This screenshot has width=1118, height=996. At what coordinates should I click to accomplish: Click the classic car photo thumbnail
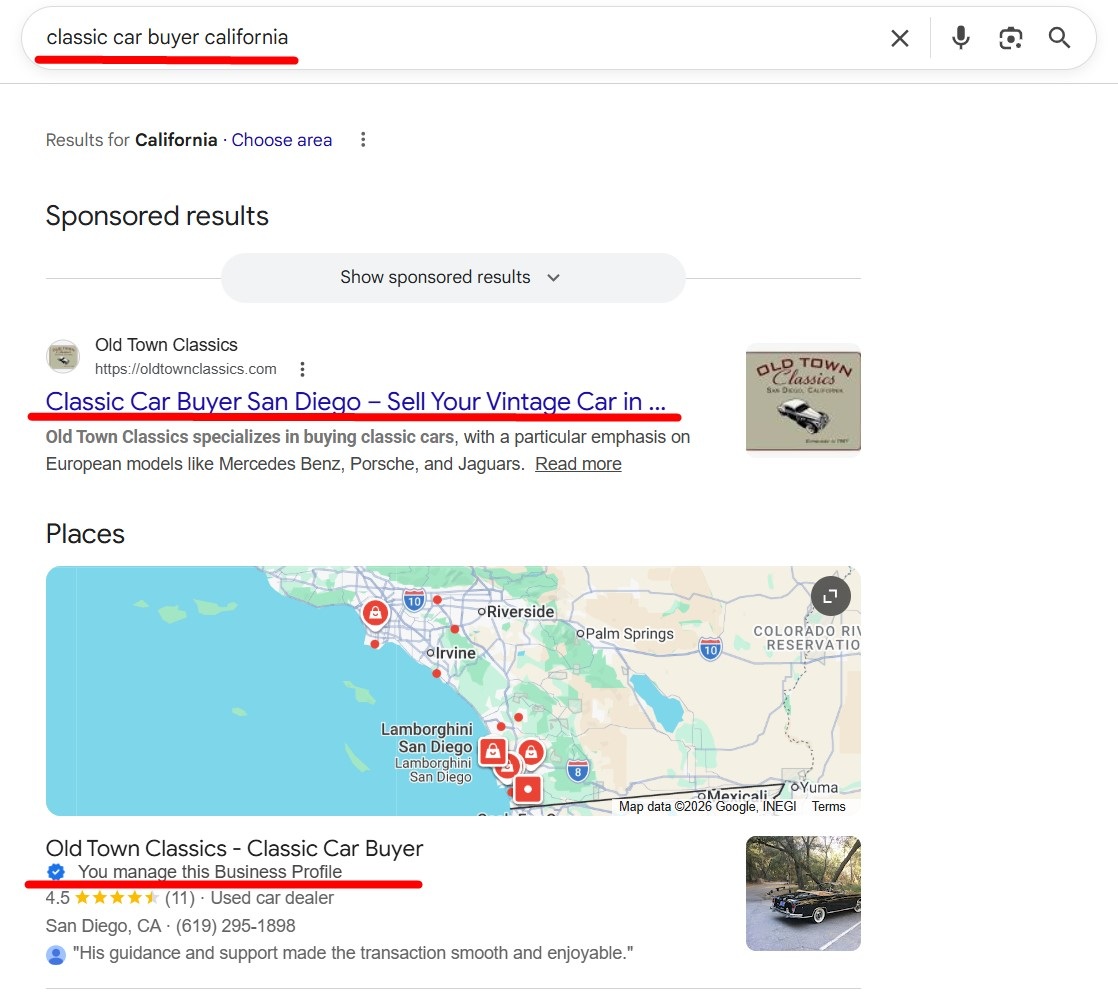pyautogui.click(x=802, y=893)
